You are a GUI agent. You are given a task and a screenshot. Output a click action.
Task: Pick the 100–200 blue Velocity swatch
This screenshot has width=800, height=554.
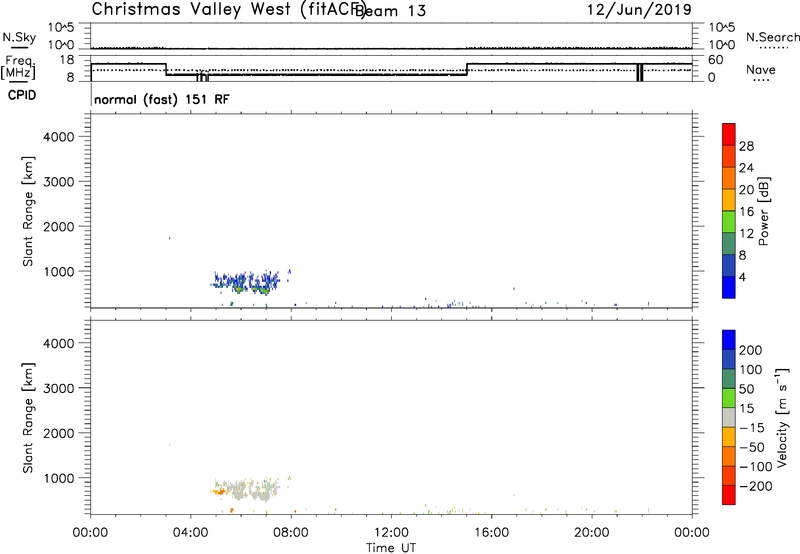(729, 359)
